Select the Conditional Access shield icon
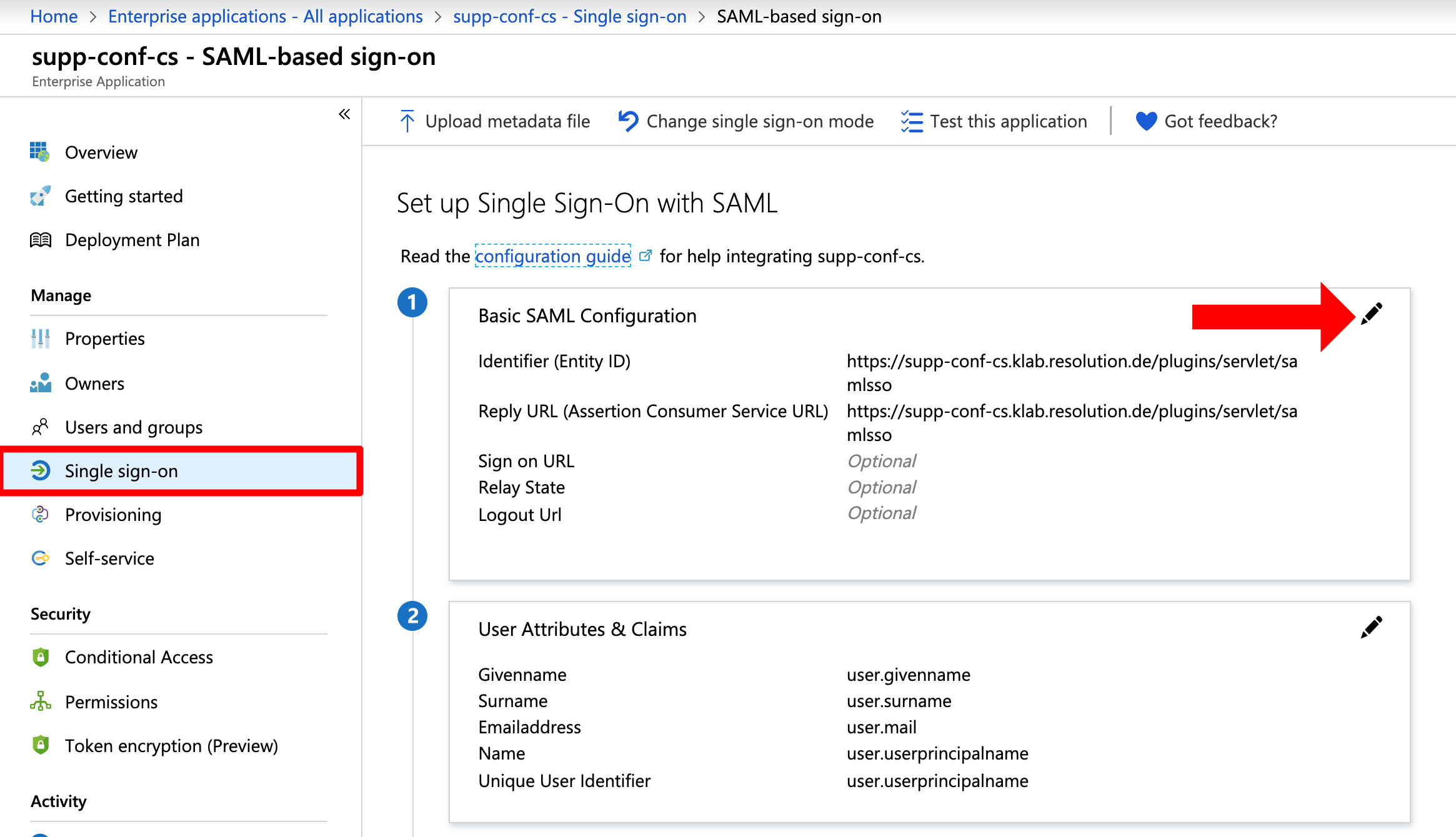 click(40, 656)
